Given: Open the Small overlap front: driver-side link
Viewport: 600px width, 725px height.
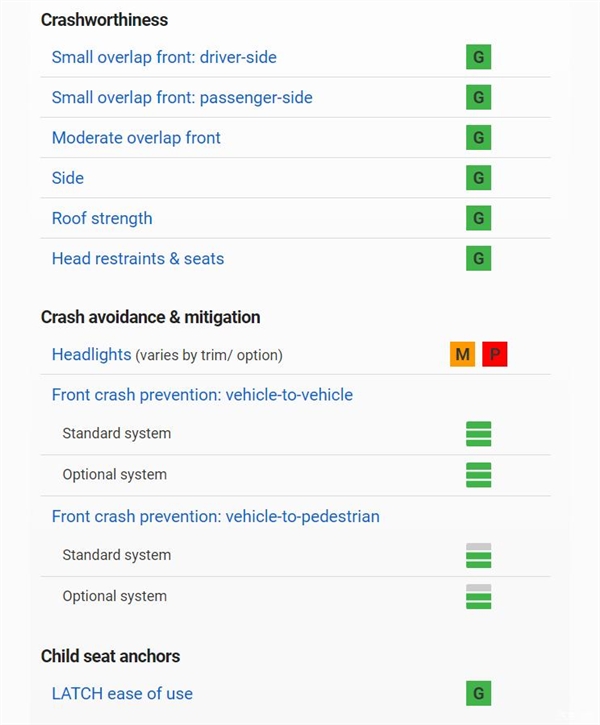Looking at the screenshot, I should click(x=164, y=57).
